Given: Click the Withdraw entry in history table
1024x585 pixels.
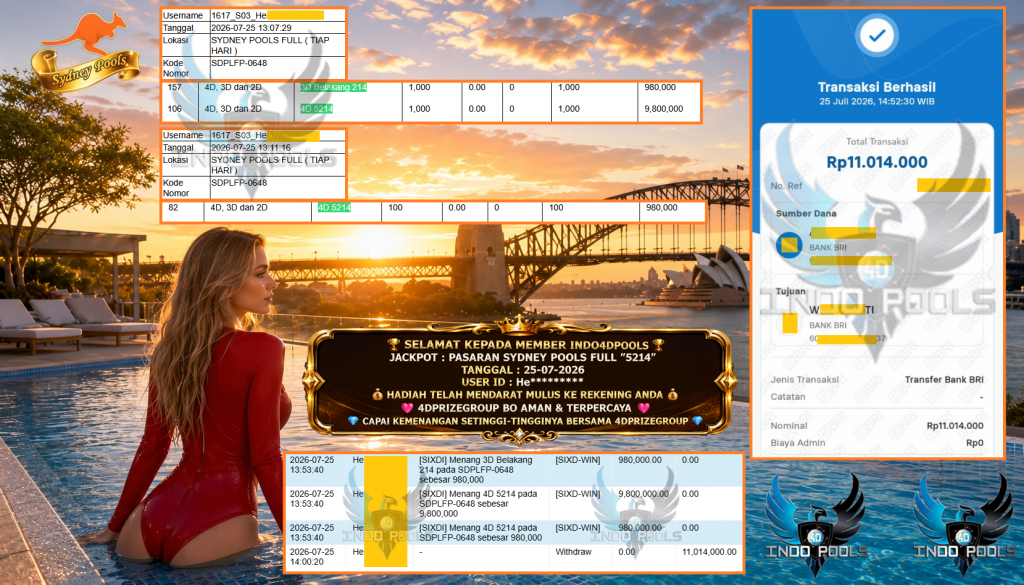Looking at the screenshot, I should click(x=573, y=552).
